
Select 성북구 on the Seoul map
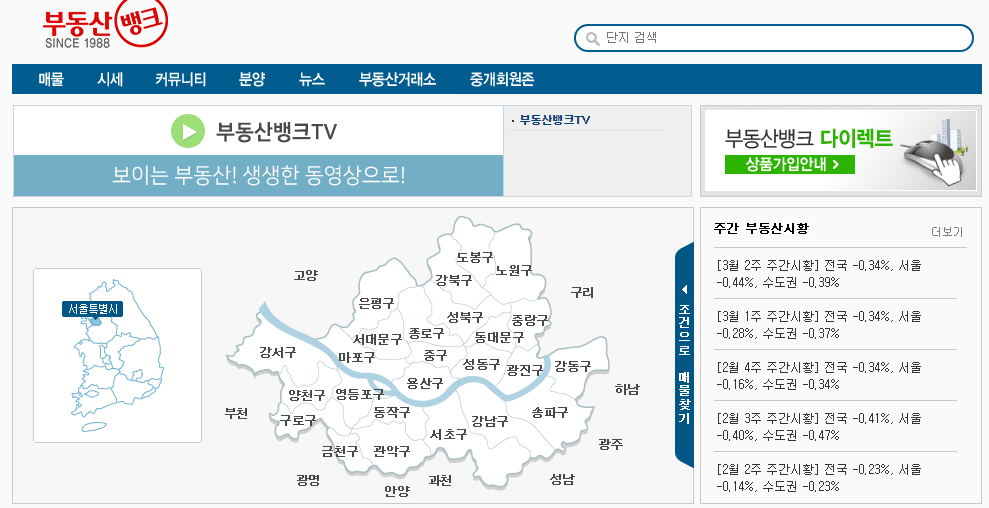465,317
